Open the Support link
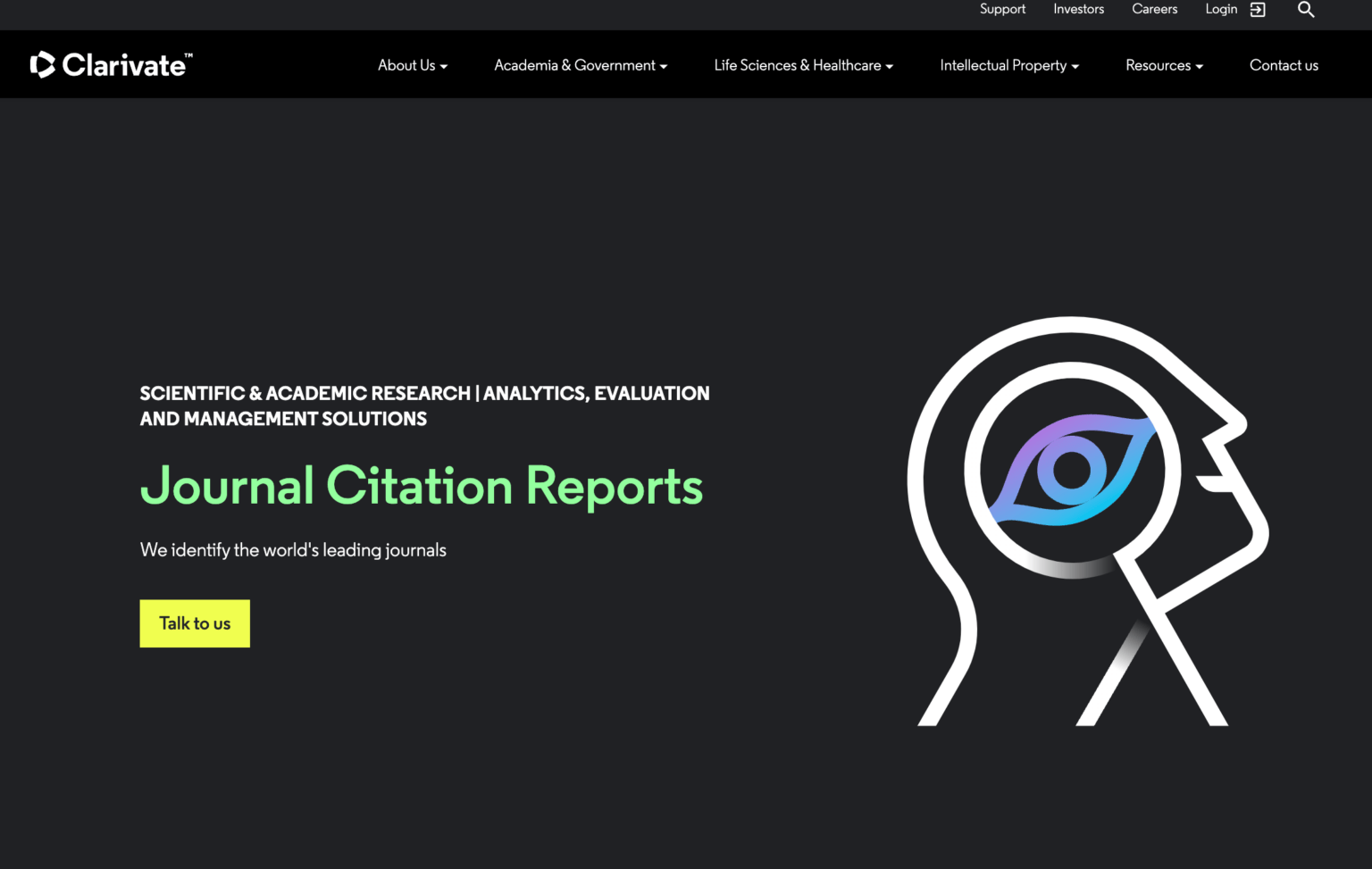 (1002, 9)
